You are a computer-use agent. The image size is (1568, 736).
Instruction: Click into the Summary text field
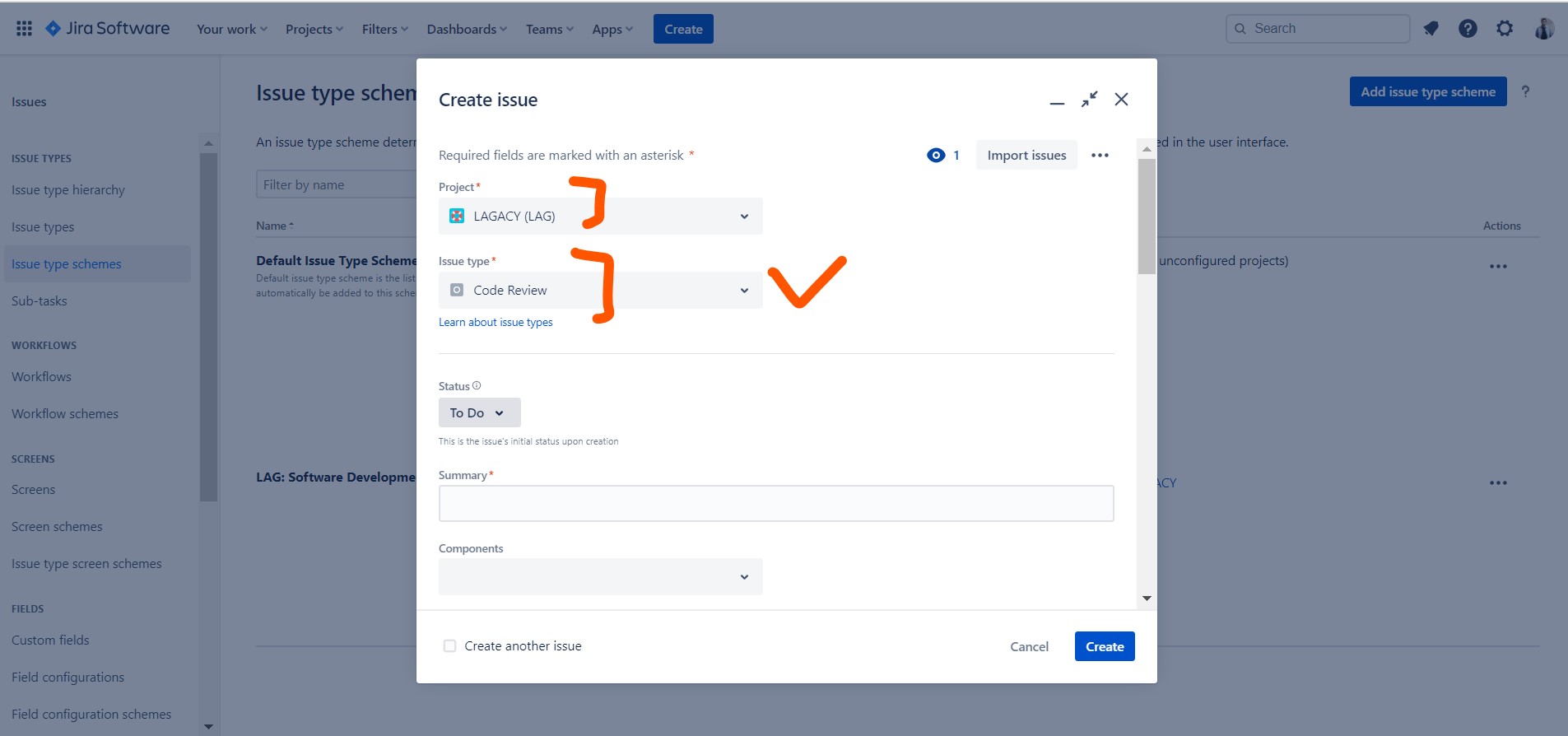[775, 504]
